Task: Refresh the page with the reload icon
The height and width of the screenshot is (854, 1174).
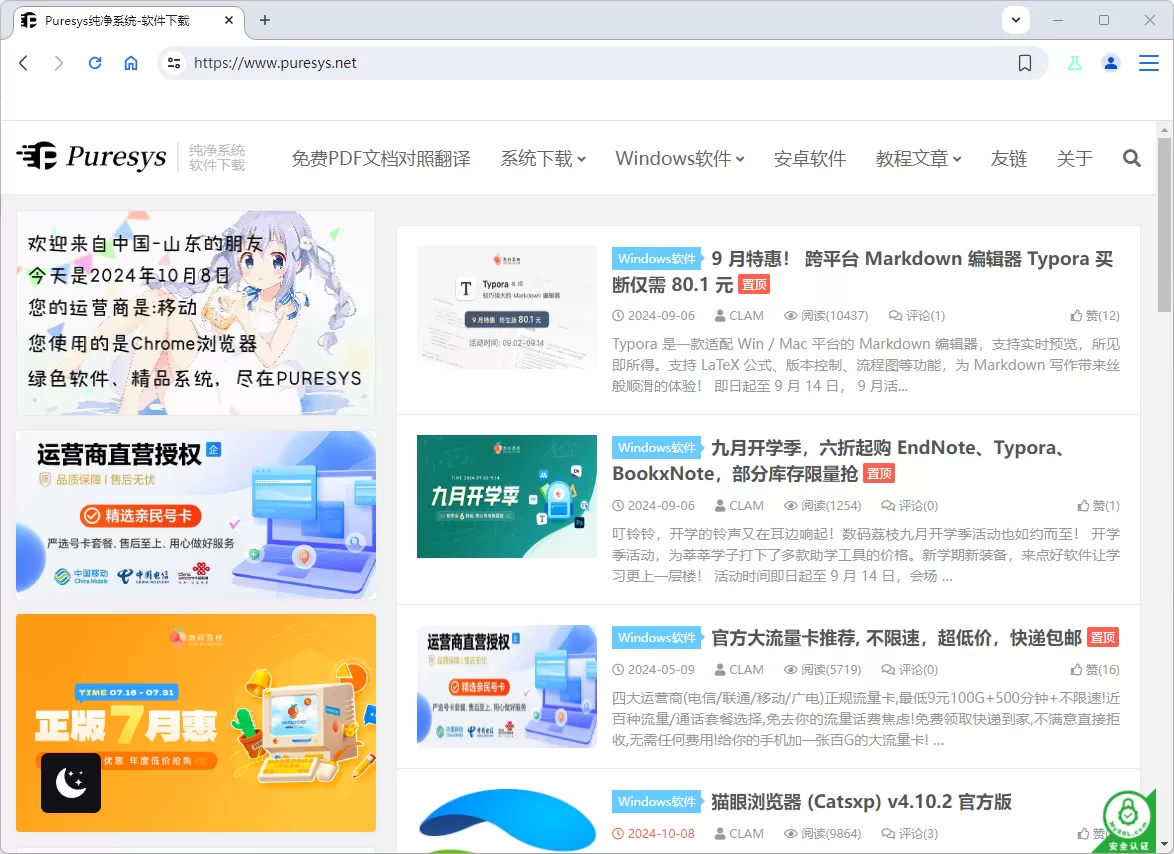Action: click(95, 62)
